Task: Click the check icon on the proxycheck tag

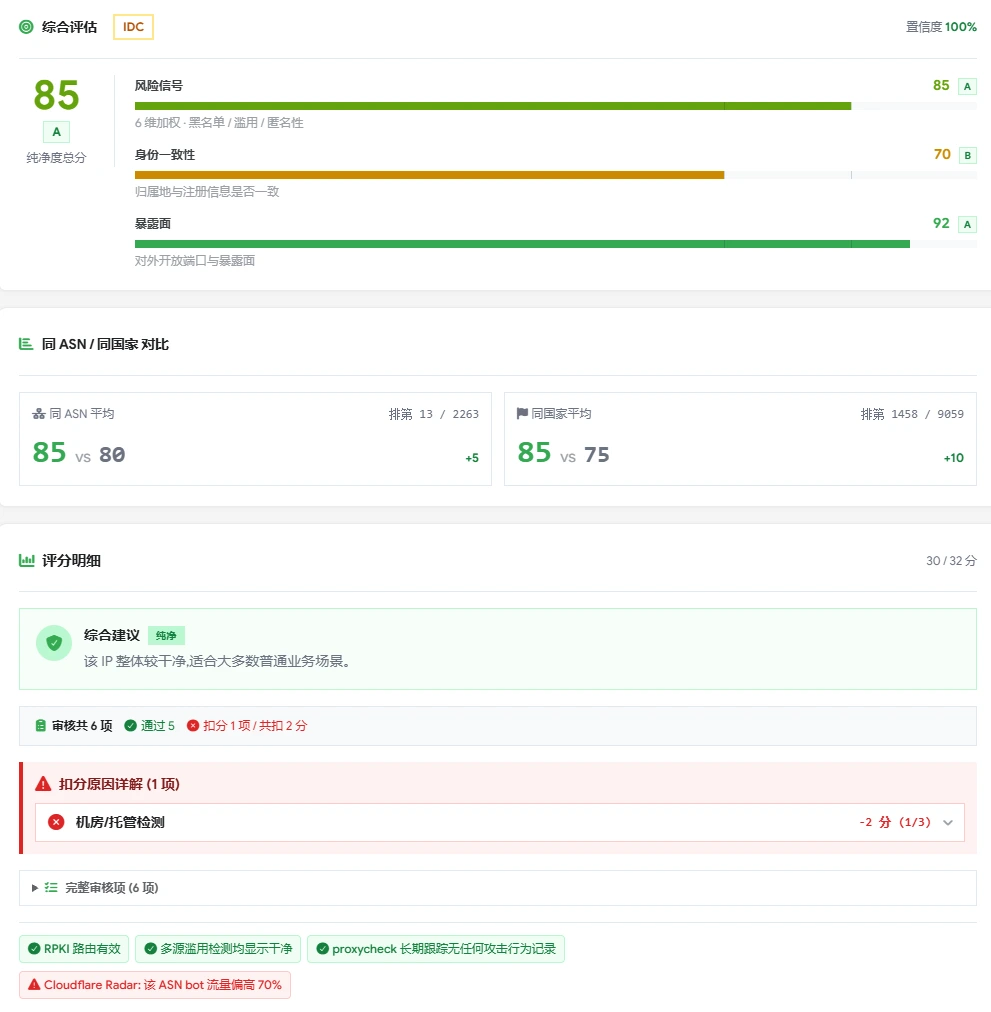Action: coord(322,949)
